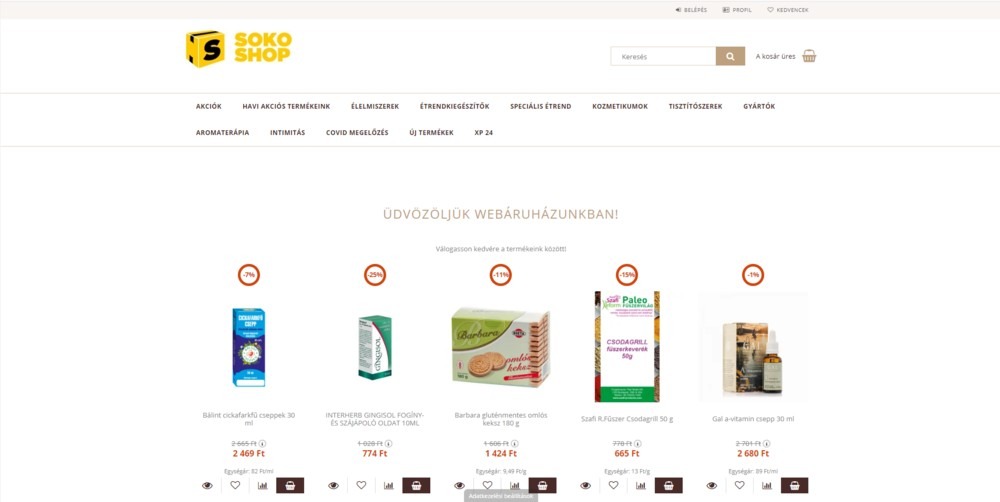
Task: Add Szafi Csodagrill to cart
Action: click(x=668, y=485)
